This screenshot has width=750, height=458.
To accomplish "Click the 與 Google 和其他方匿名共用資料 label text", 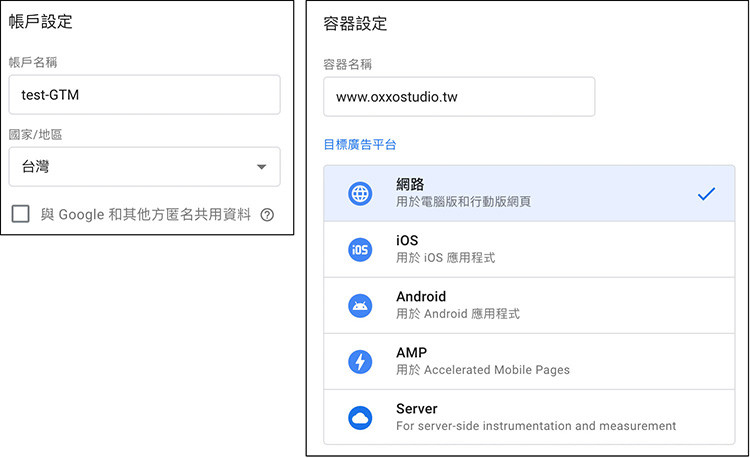I will tap(145, 215).
